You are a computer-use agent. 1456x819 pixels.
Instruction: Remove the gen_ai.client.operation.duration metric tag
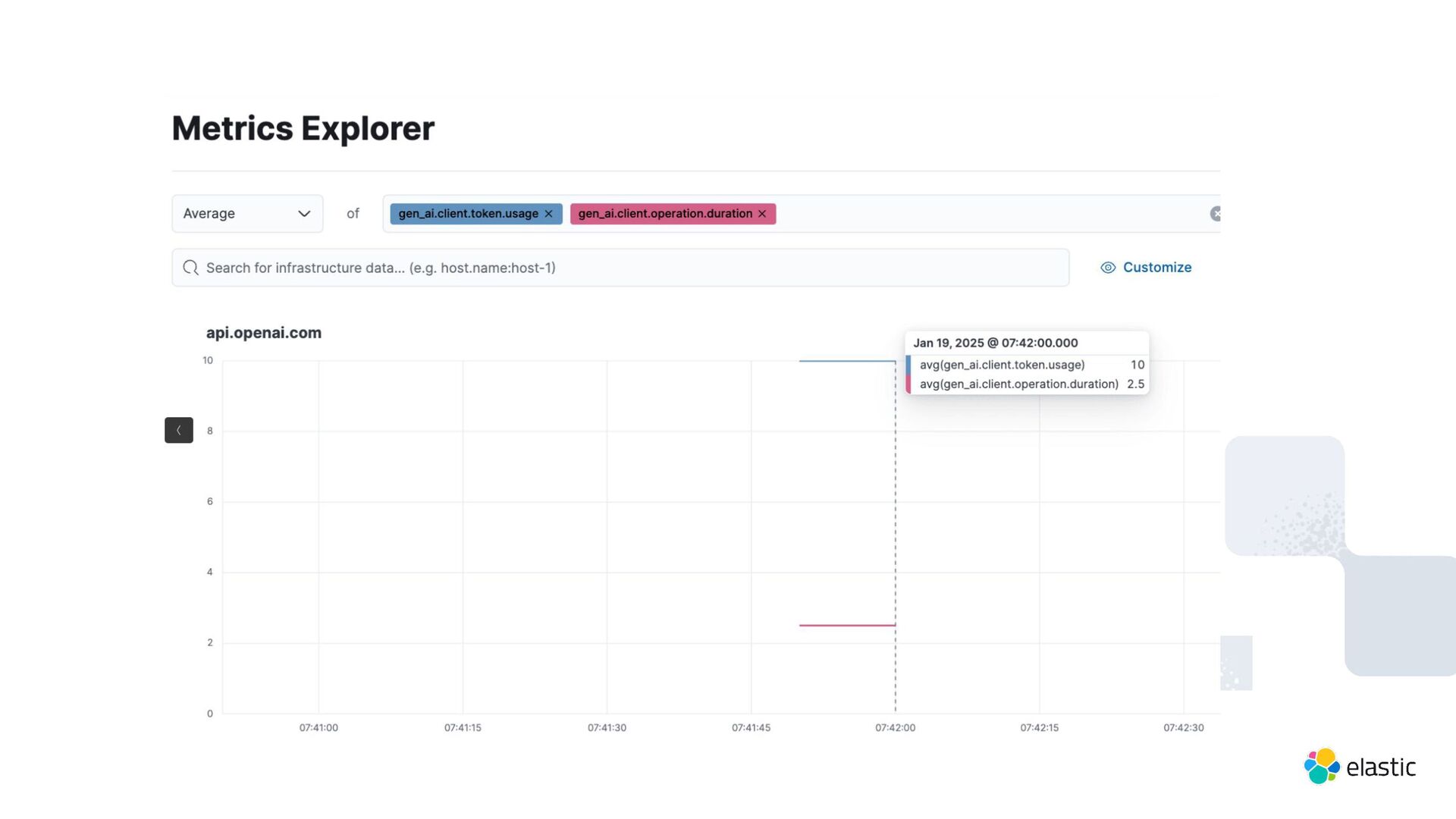tap(762, 214)
